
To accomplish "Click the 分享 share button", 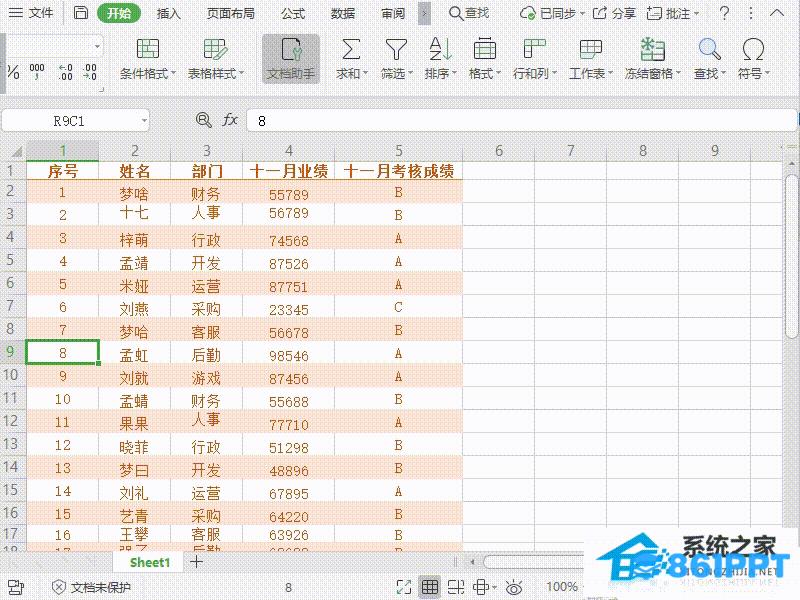I will pos(614,13).
